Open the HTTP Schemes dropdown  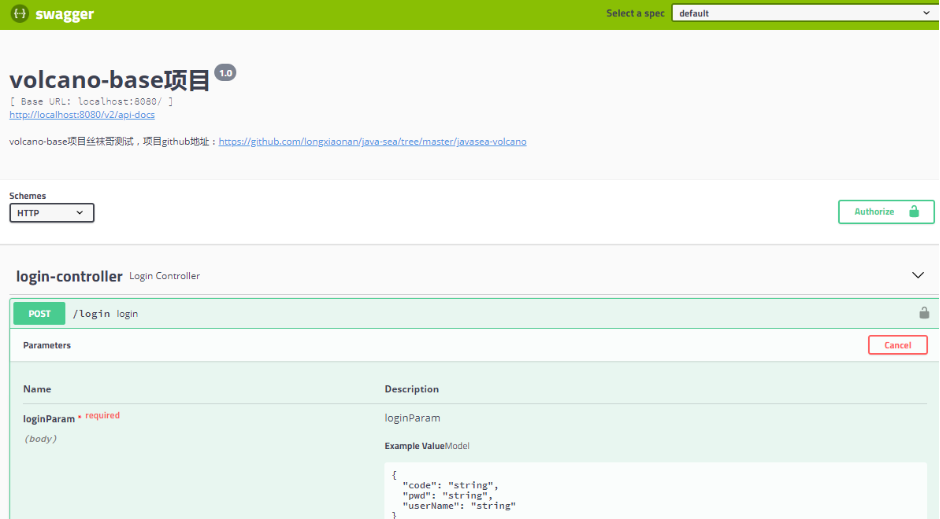coord(52,213)
